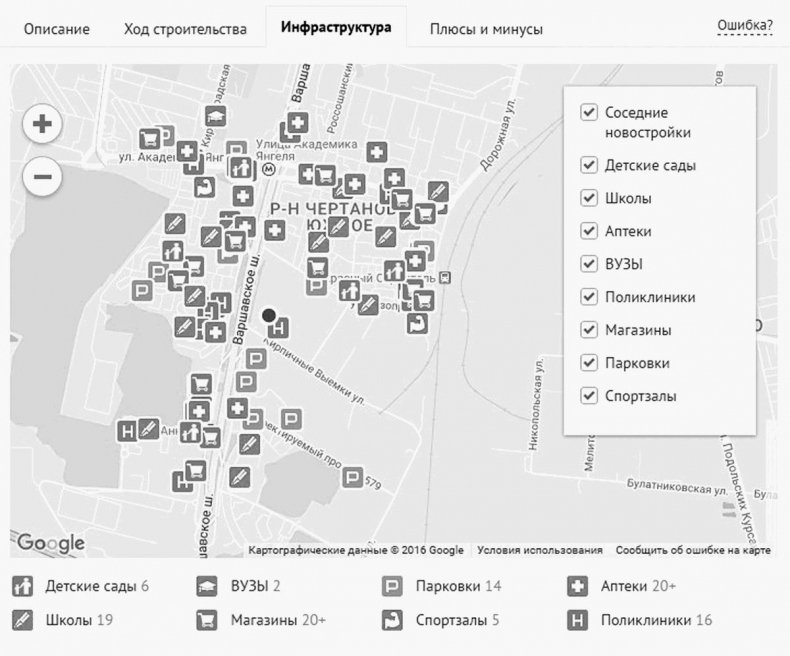
Task: Click Булатниковская ул. street label
Action: [x=677, y=487]
